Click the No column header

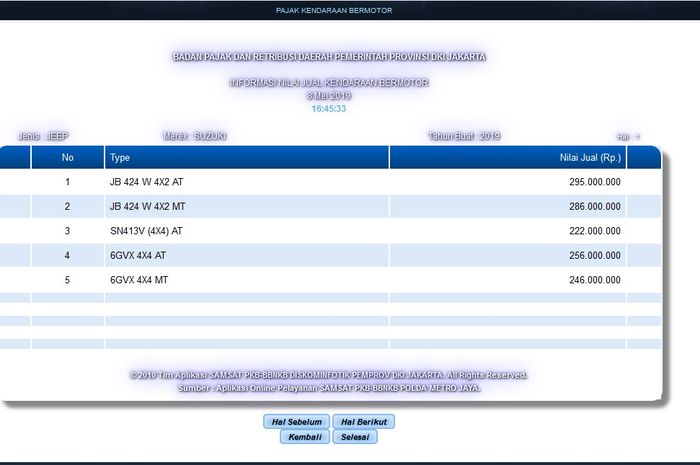click(67, 158)
